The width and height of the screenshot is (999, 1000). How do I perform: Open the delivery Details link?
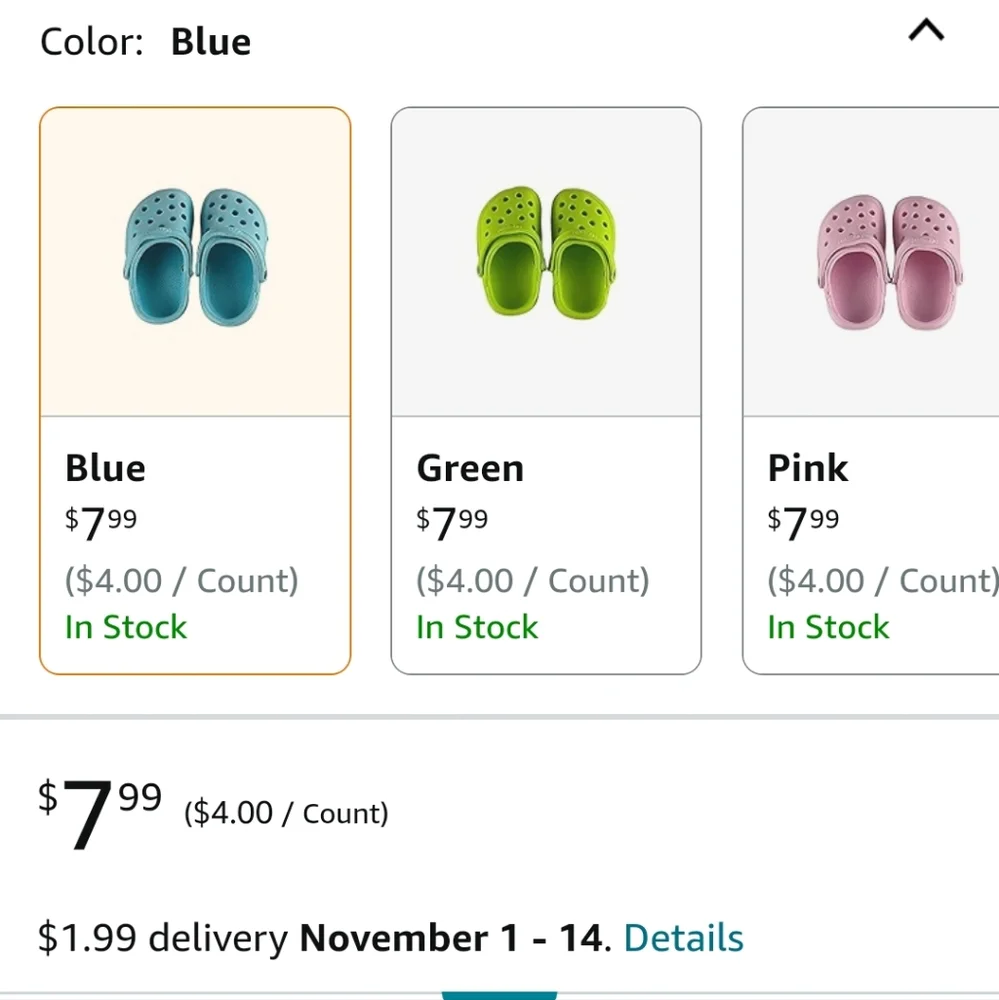[x=684, y=938]
